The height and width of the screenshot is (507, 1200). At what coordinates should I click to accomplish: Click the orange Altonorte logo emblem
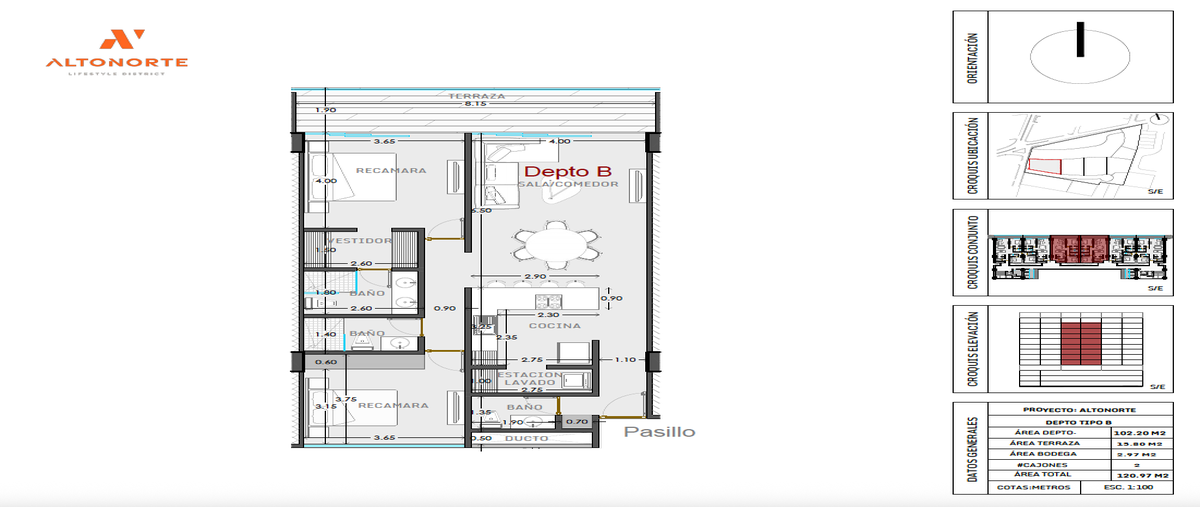(x=117, y=40)
